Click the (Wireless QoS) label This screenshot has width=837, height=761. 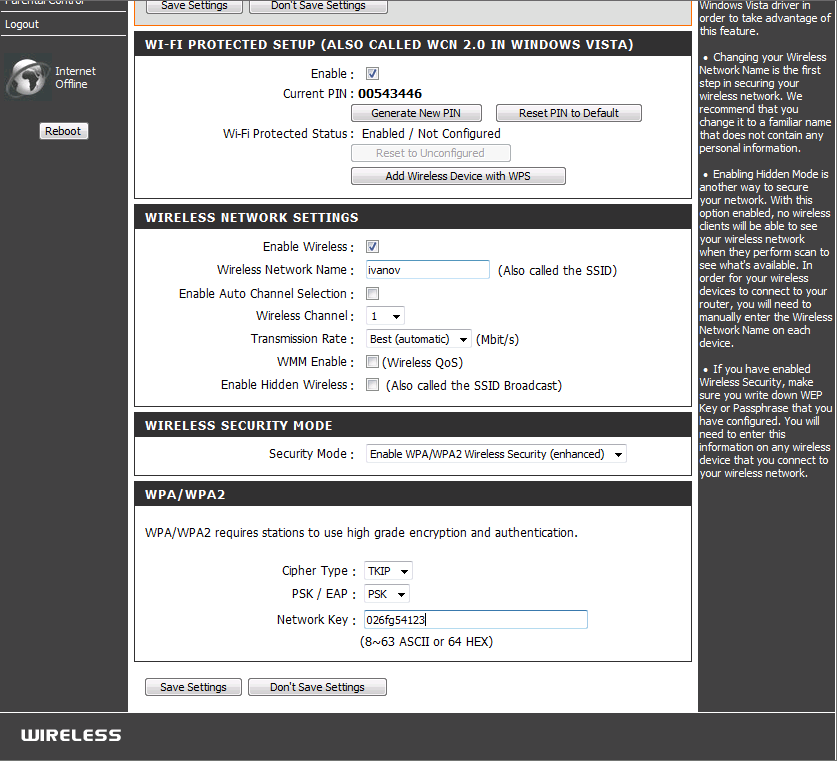[x=422, y=363]
